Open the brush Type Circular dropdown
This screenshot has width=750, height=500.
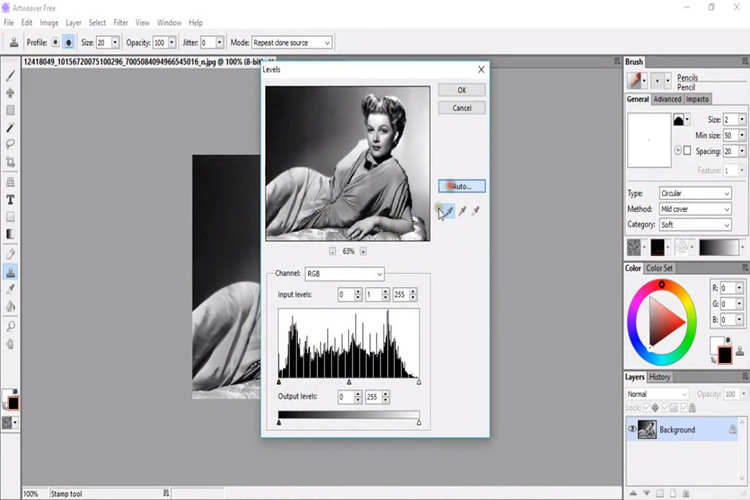click(x=695, y=193)
